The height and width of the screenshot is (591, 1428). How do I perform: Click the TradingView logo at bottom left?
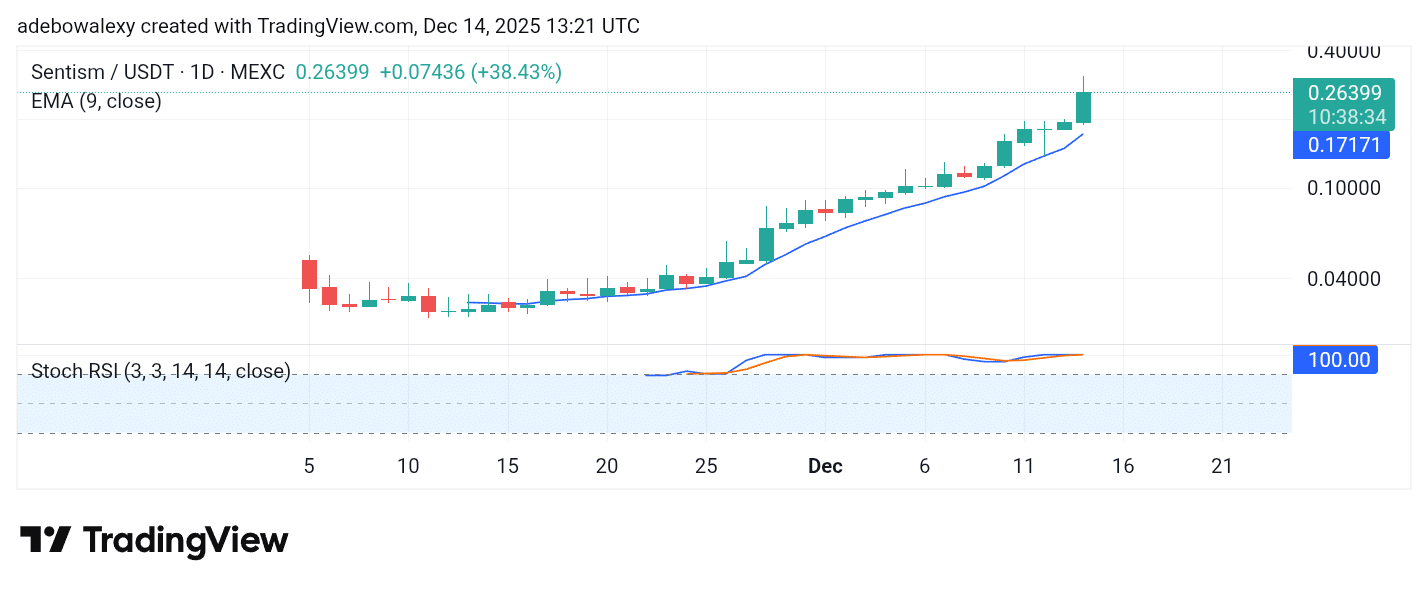(152, 540)
